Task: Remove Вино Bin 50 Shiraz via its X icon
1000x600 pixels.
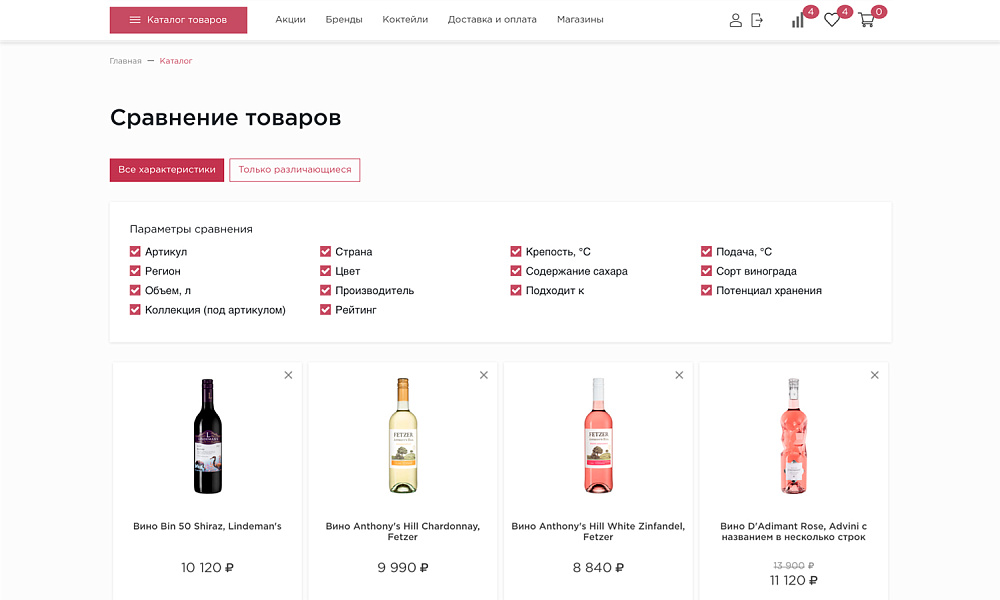Action: [x=288, y=375]
